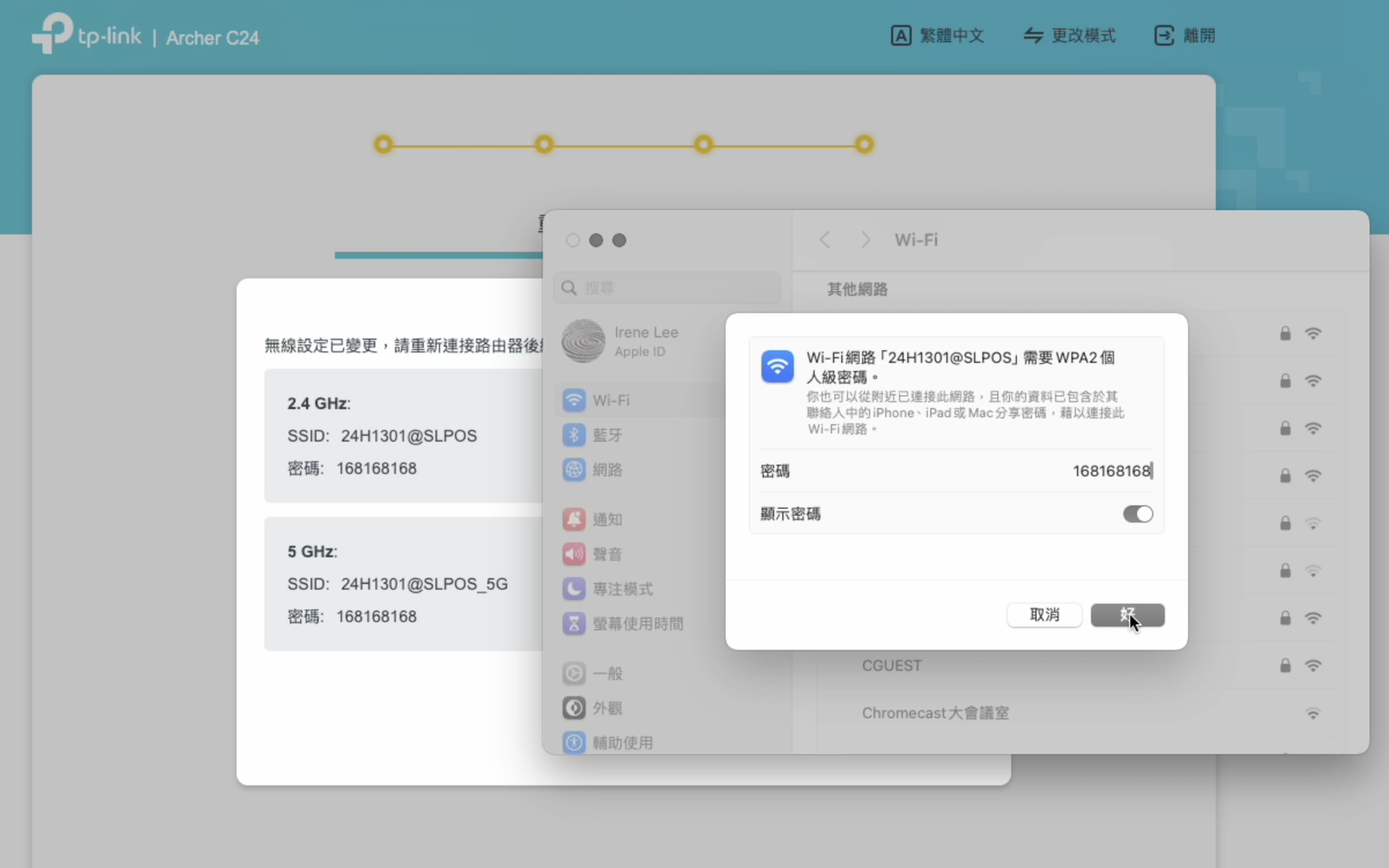Click the magnifier icon in System Settings search
The width and height of the screenshot is (1389, 868).
coord(569,287)
